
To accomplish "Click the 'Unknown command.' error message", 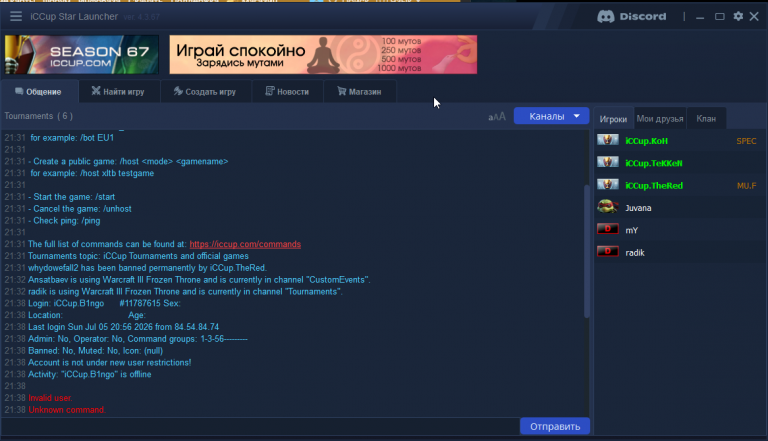I will (x=67, y=410).
